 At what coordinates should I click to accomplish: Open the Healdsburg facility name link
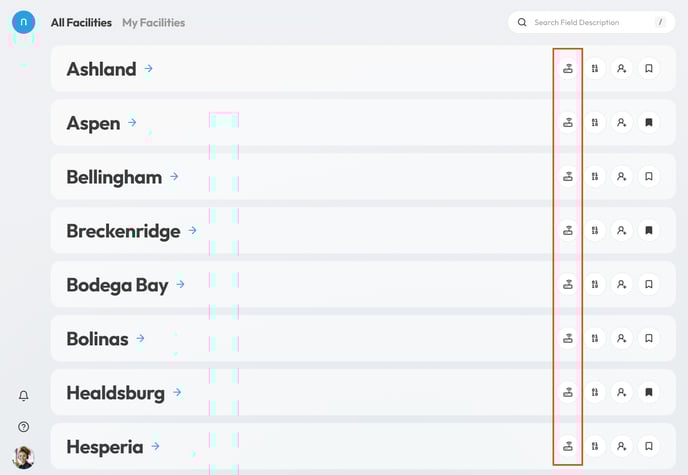115,393
